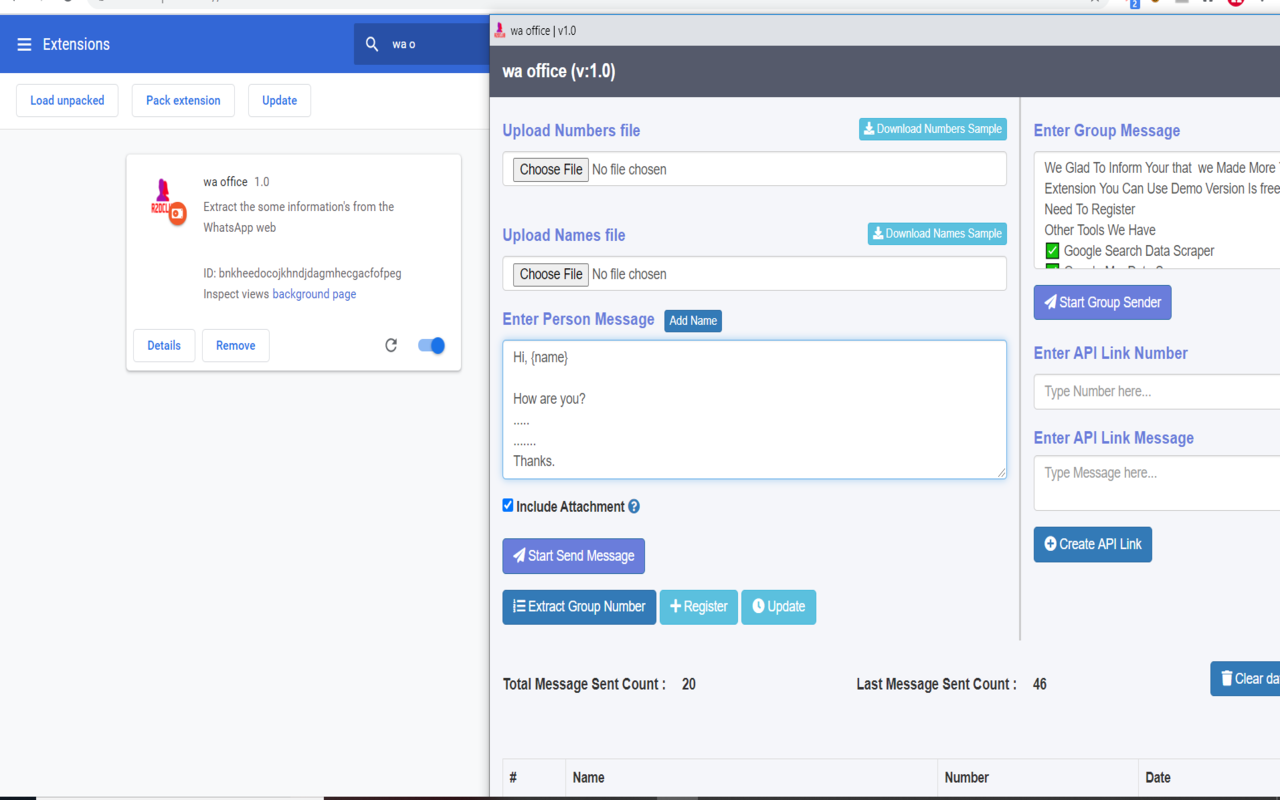Image resolution: width=1280 pixels, height=800 pixels.
Task: Click the search magnifier icon in Extensions
Action: (x=372, y=44)
